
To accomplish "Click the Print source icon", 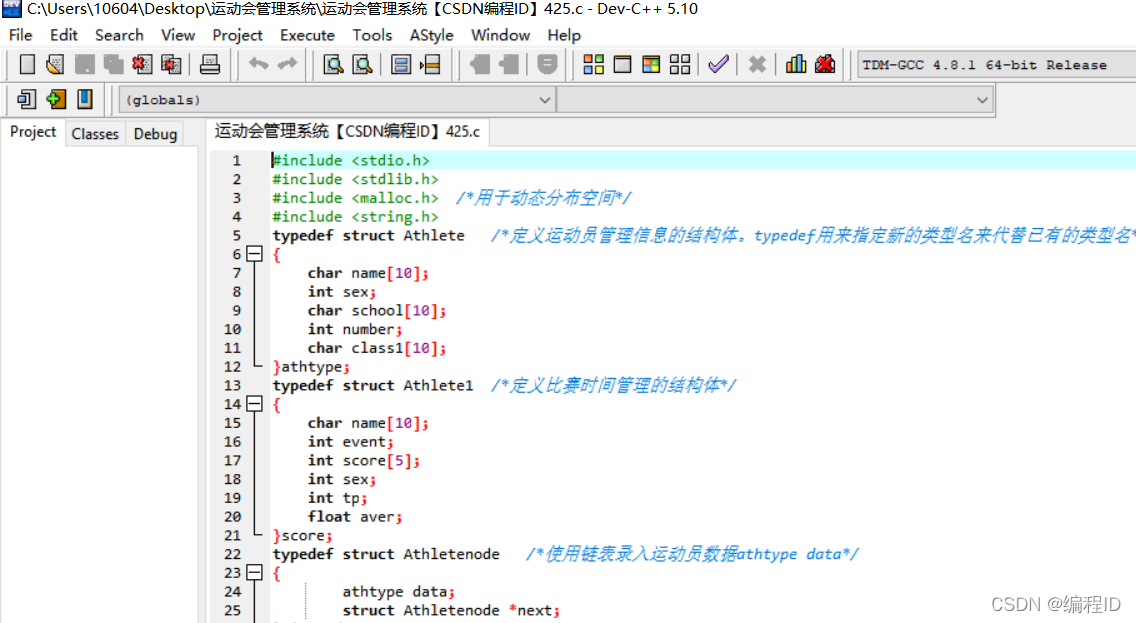I will click(x=209, y=63).
